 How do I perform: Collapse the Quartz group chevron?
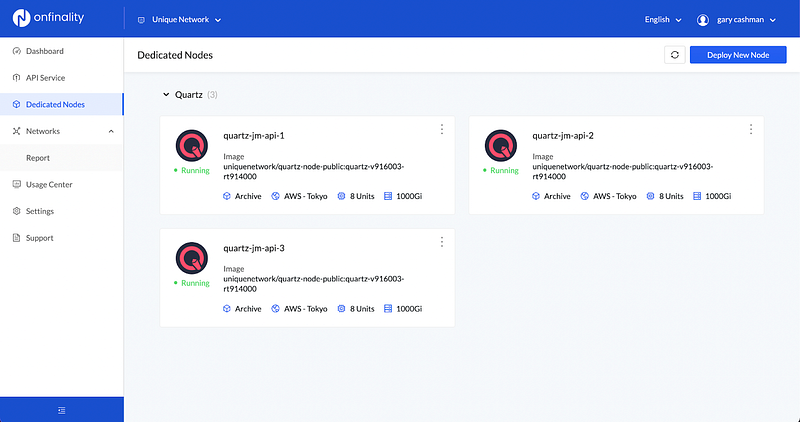(x=166, y=94)
